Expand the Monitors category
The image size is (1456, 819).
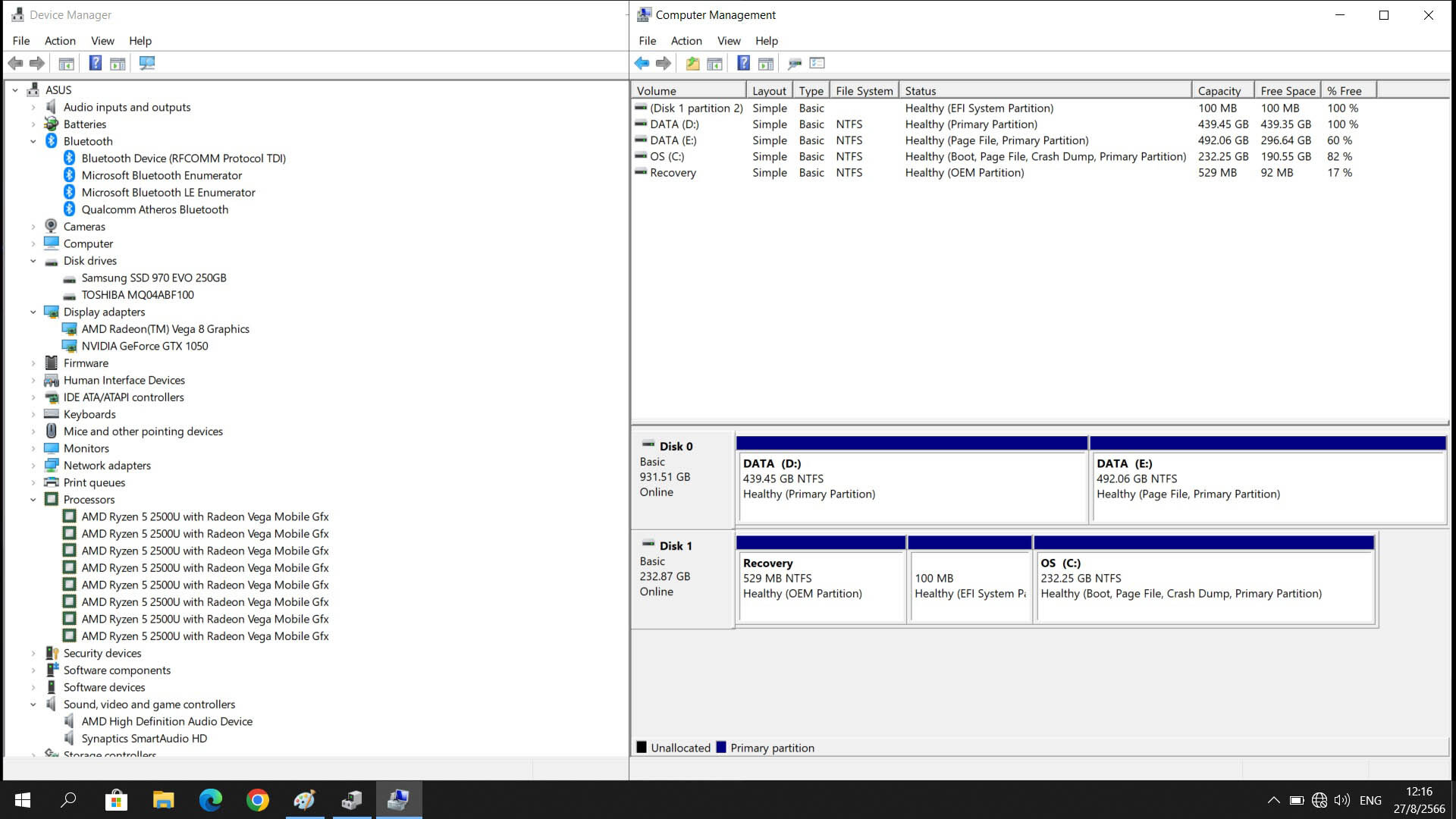click(33, 448)
